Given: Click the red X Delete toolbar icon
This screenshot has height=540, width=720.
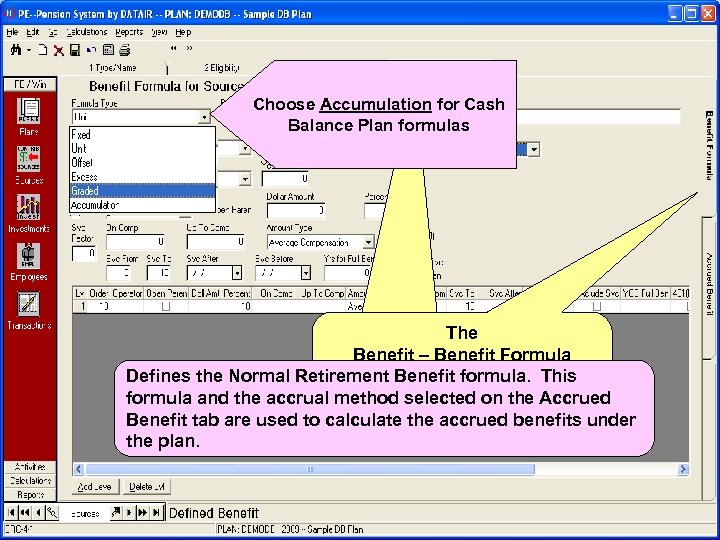Looking at the screenshot, I should [x=58, y=50].
